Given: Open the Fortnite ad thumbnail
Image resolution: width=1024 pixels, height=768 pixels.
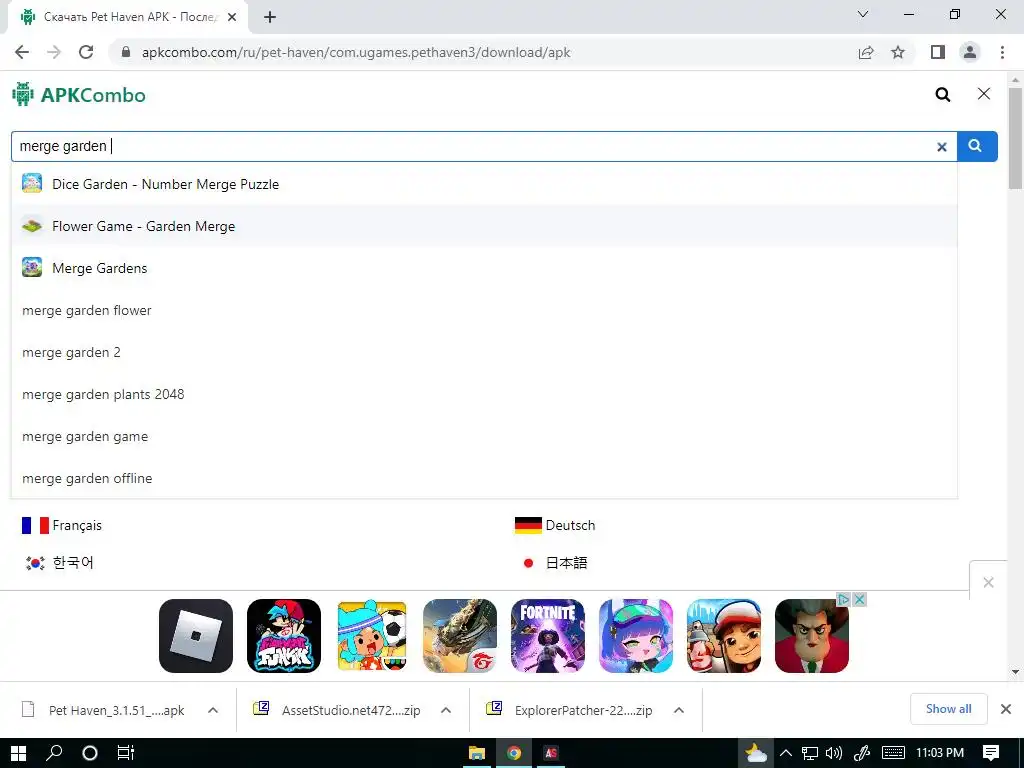Looking at the screenshot, I should (x=548, y=635).
